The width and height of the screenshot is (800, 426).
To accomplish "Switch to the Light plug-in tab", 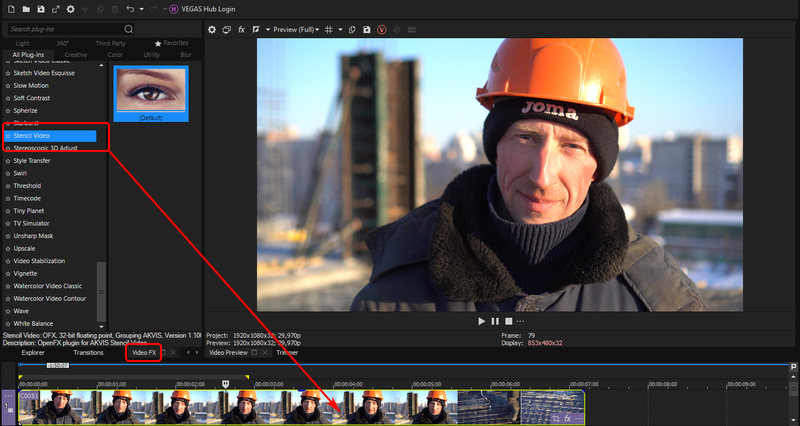I will (22, 43).
